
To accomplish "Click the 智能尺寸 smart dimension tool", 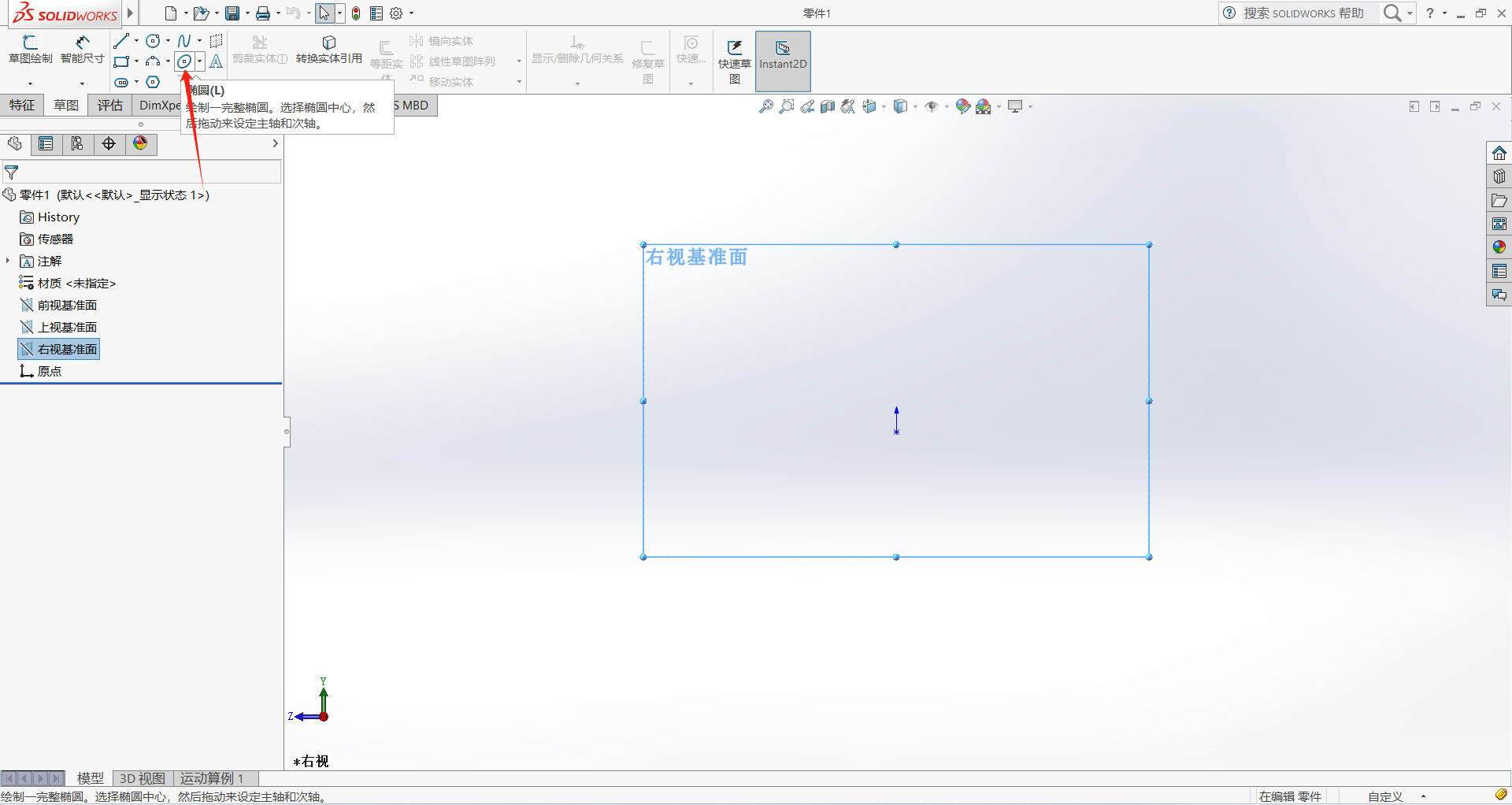I will 82,50.
